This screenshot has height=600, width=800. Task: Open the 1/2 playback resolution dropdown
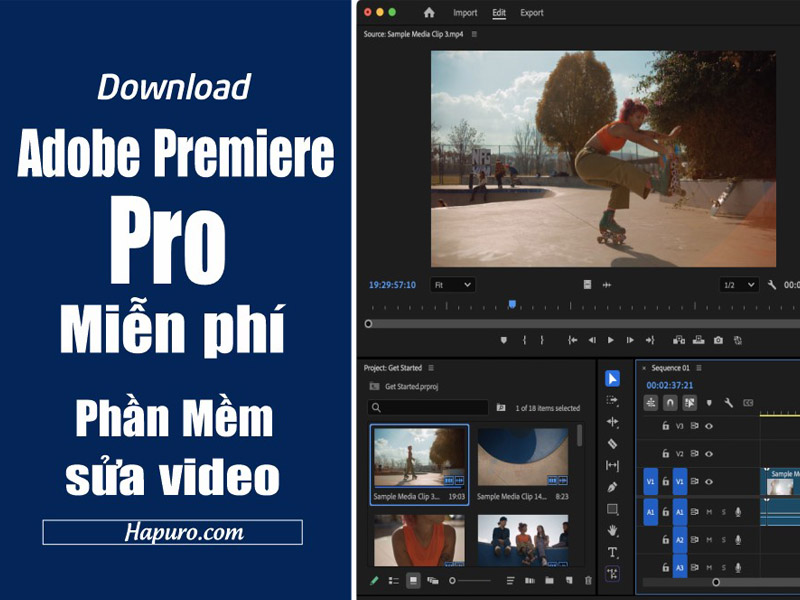coord(739,285)
